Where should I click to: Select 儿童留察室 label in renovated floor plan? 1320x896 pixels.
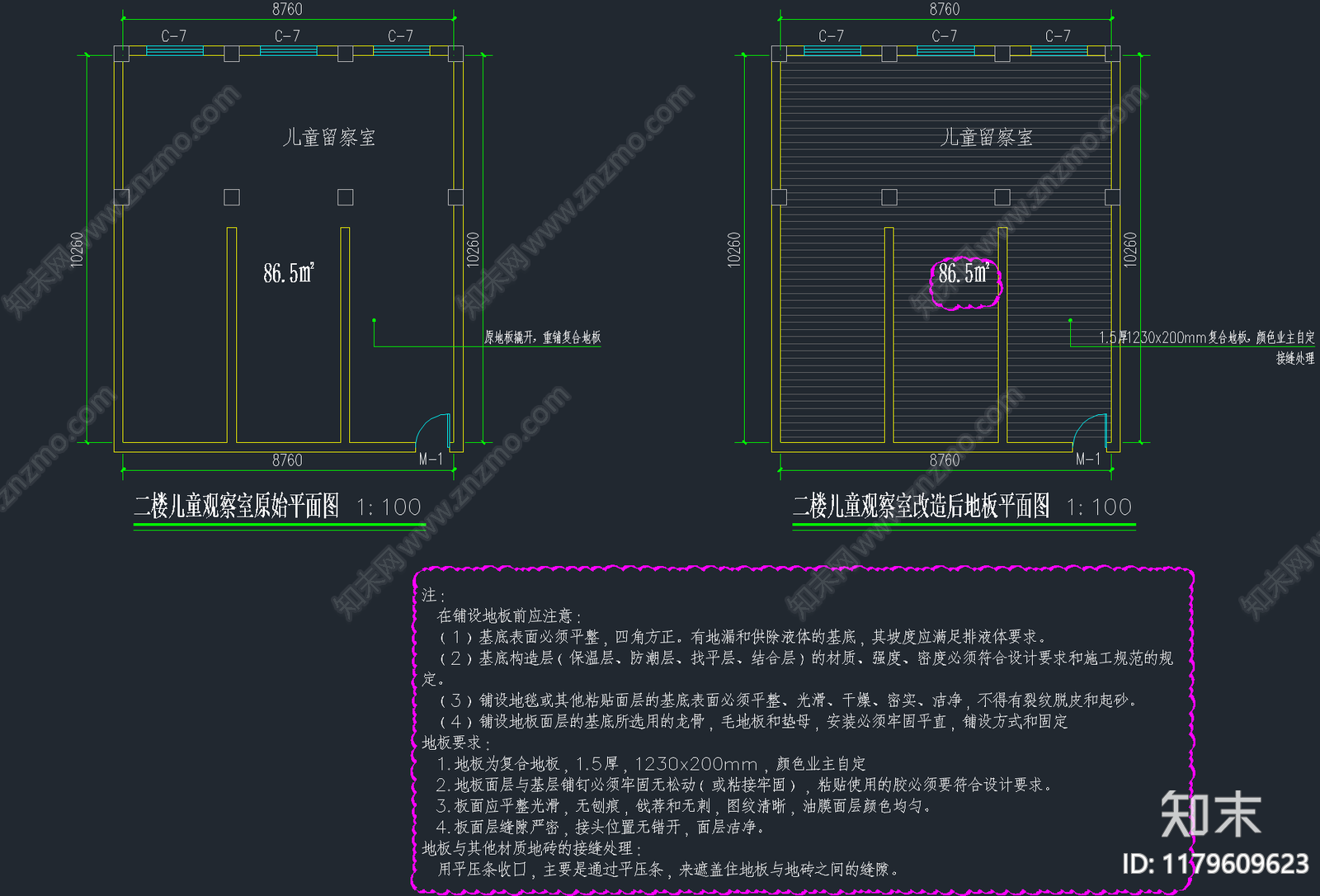(987, 138)
